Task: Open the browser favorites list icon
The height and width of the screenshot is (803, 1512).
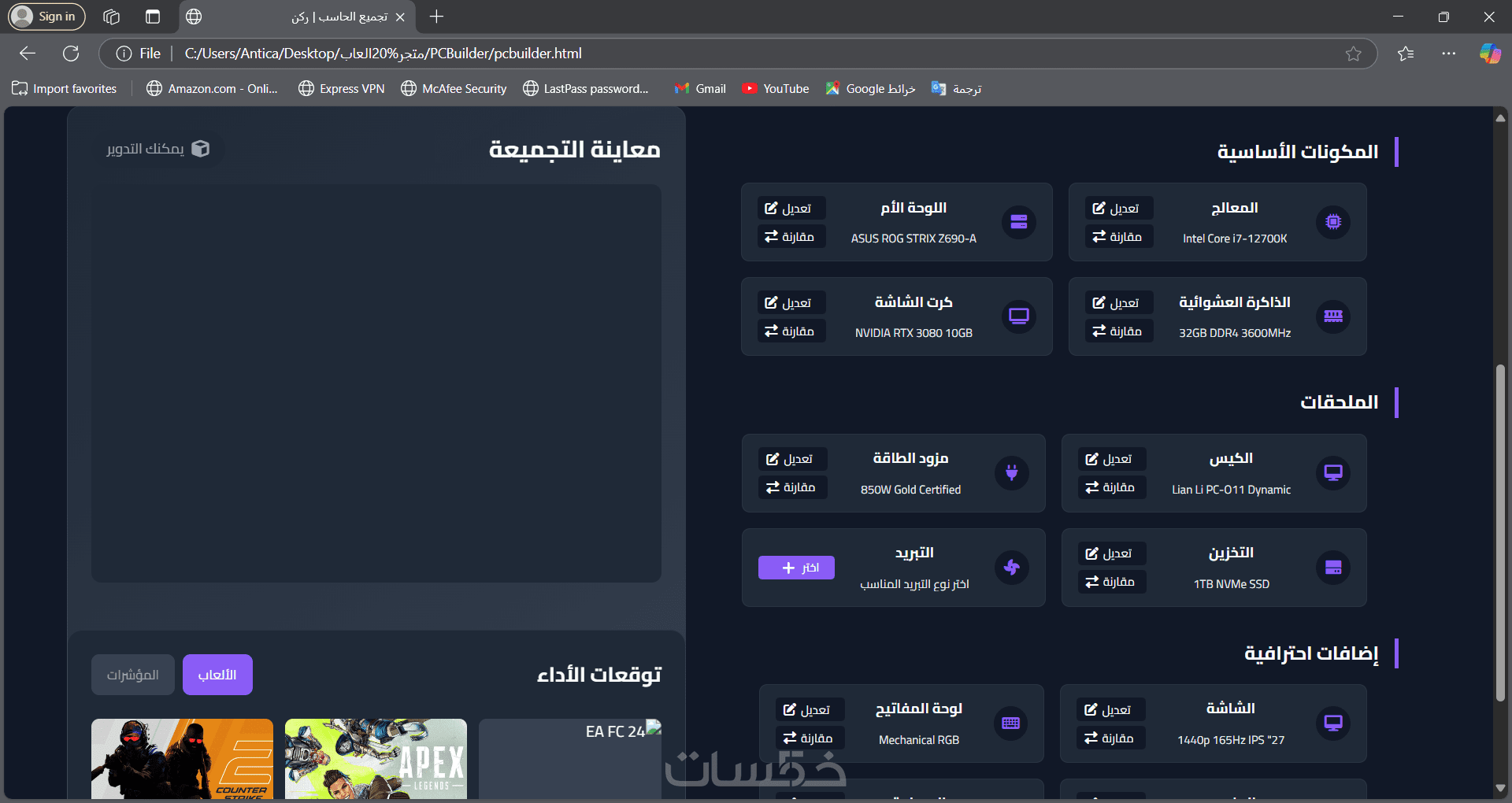Action: coord(1406,54)
